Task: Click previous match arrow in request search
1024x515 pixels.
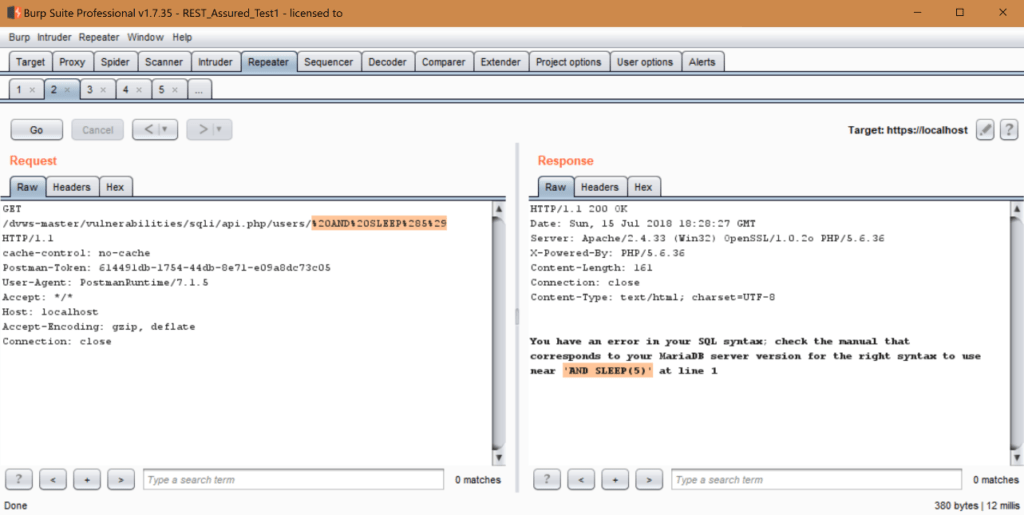Action: click(53, 480)
